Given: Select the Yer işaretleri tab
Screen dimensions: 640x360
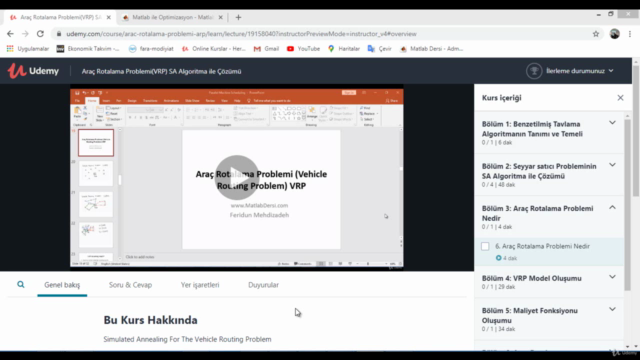Looking at the screenshot, I should (x=200, y=285).
